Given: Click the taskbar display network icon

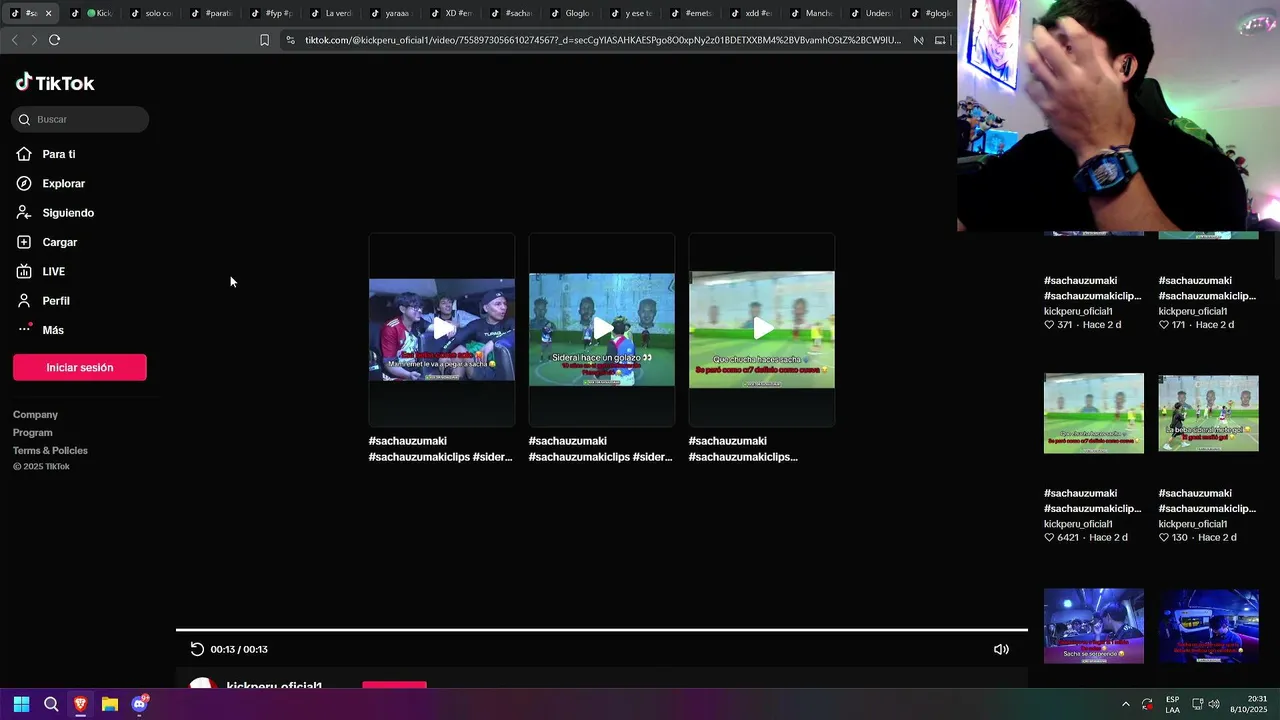Looking at the screenshot, I should [x=1197, y=704].
